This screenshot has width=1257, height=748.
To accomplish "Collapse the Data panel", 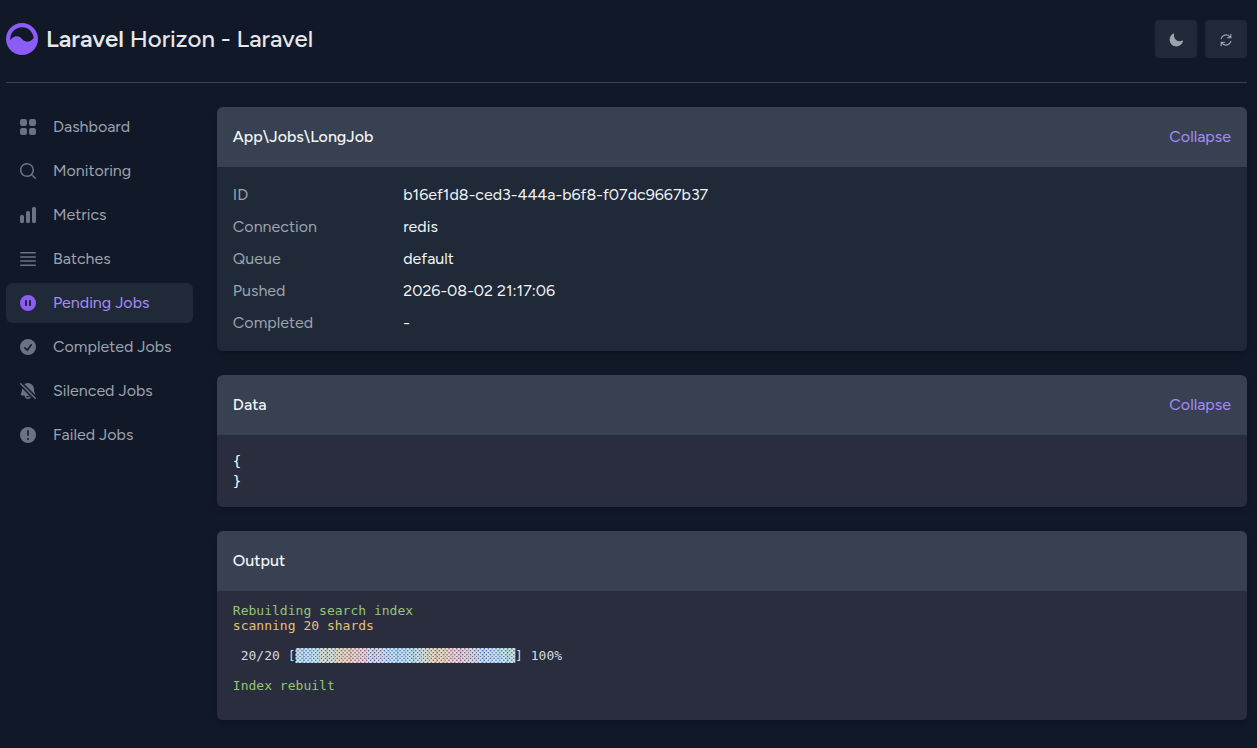I will [x=1200, y=405].
